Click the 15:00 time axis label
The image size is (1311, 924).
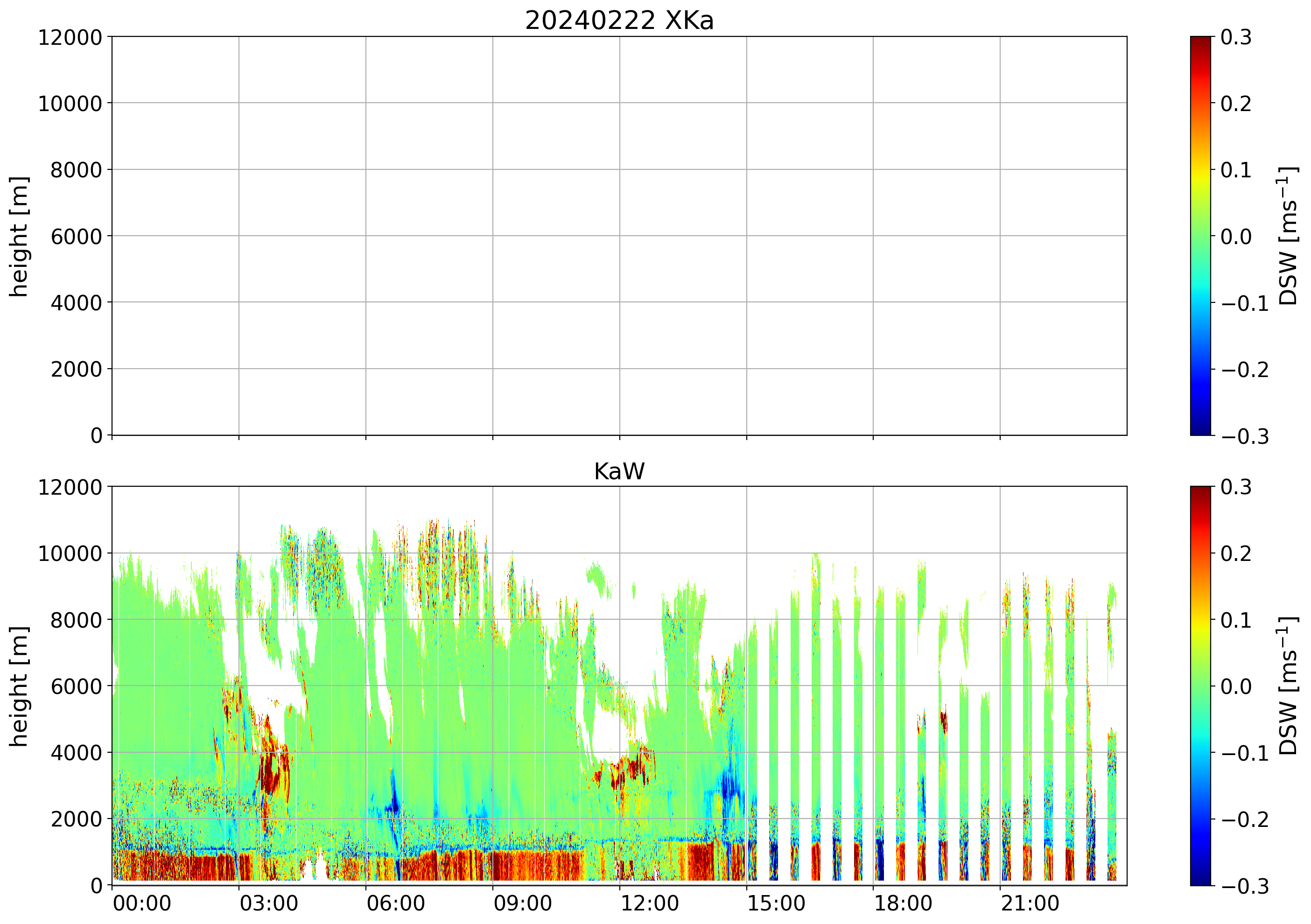click(776, 904)
